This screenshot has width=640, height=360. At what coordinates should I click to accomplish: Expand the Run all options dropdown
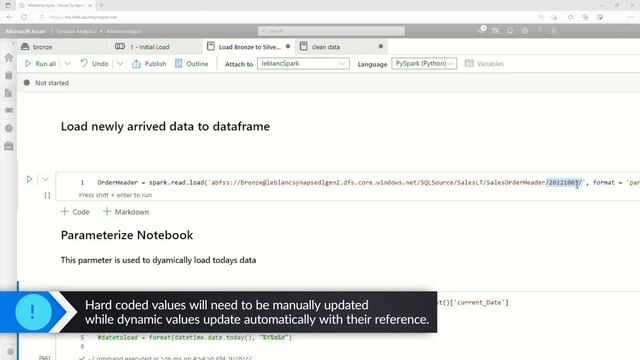point(67,64)
